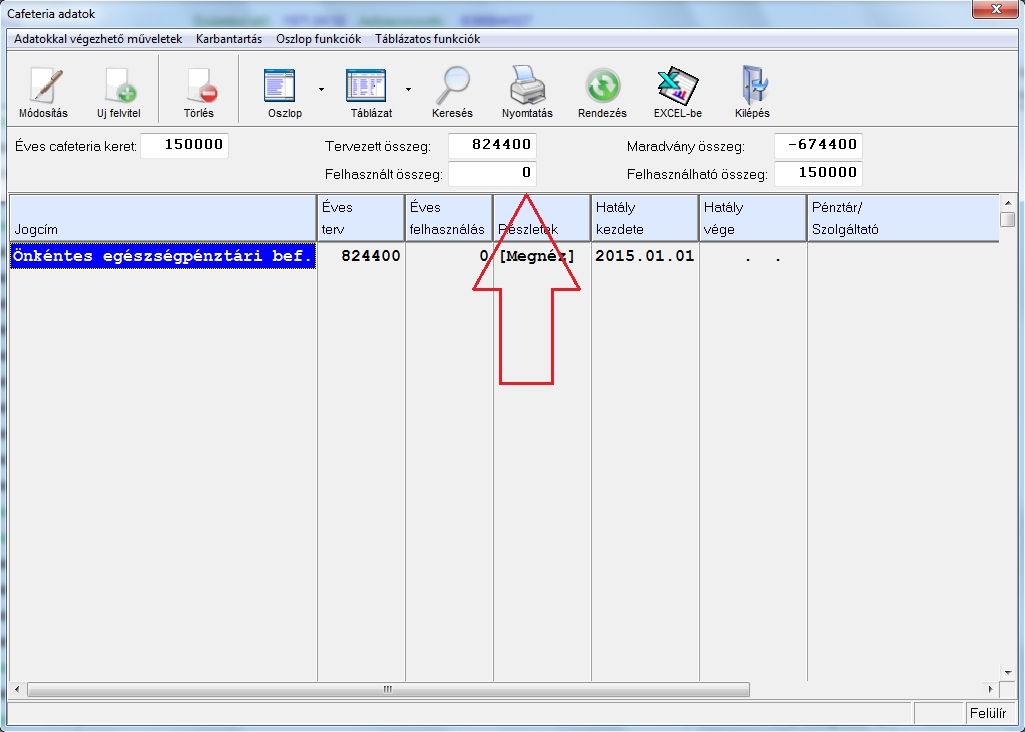Screen dimensions: 1025x732
Task: Export to Excel with EXCEL-be
Action: pyautogui.click(x=677, y=89)
